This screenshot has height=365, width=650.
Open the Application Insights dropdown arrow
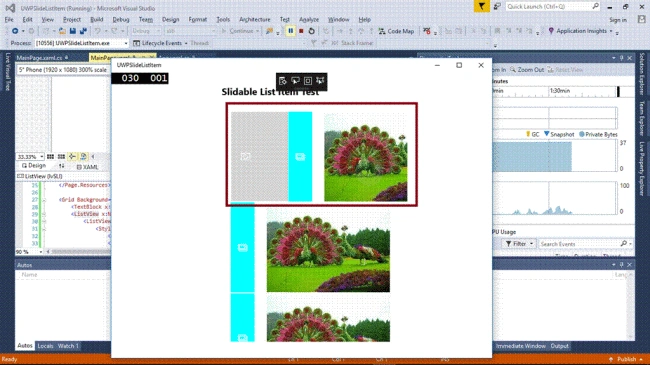611,31
